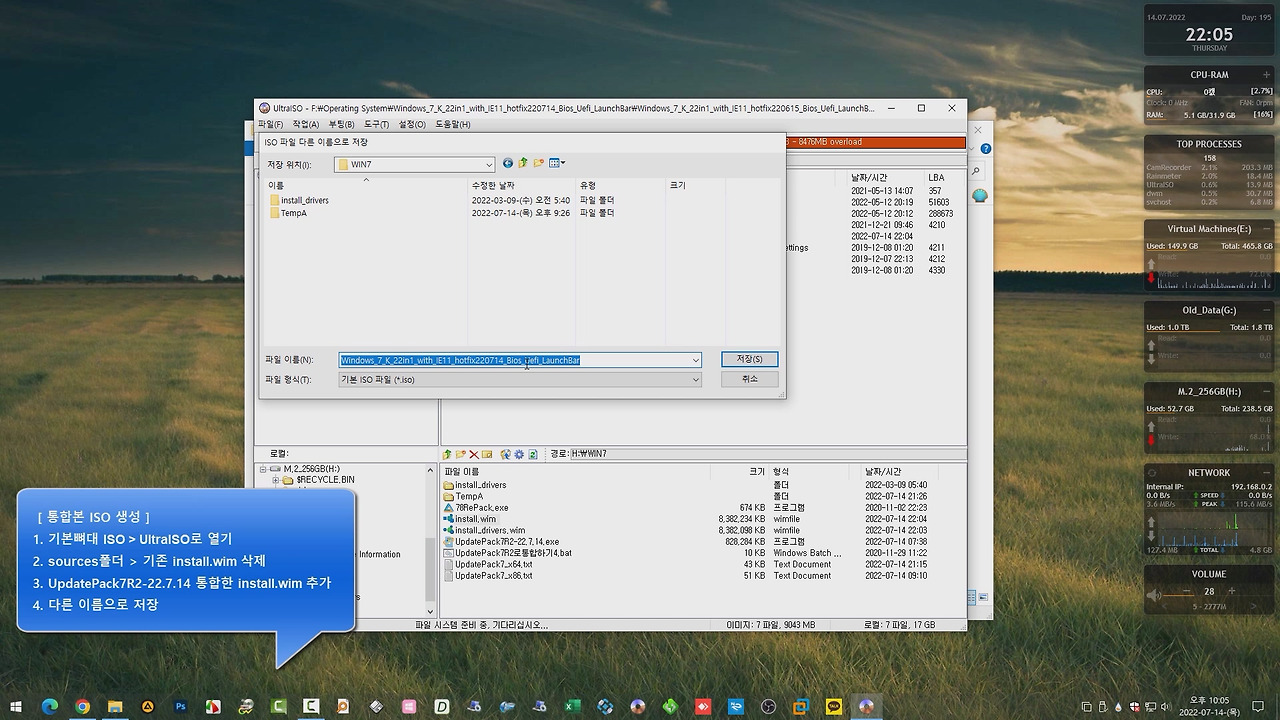
Task: Collapse the M.2_256GB(H:) tree node
Action: click(x=264, y=469)
